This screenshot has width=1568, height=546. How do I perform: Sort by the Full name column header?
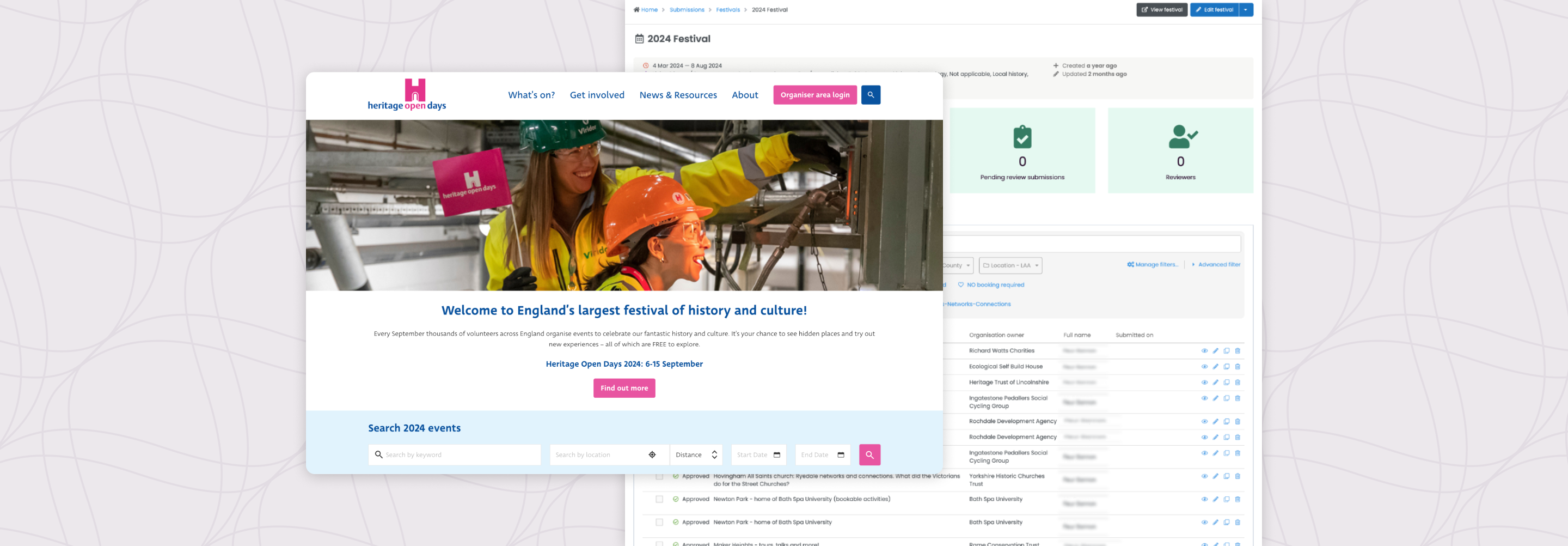coord(1077,335)
